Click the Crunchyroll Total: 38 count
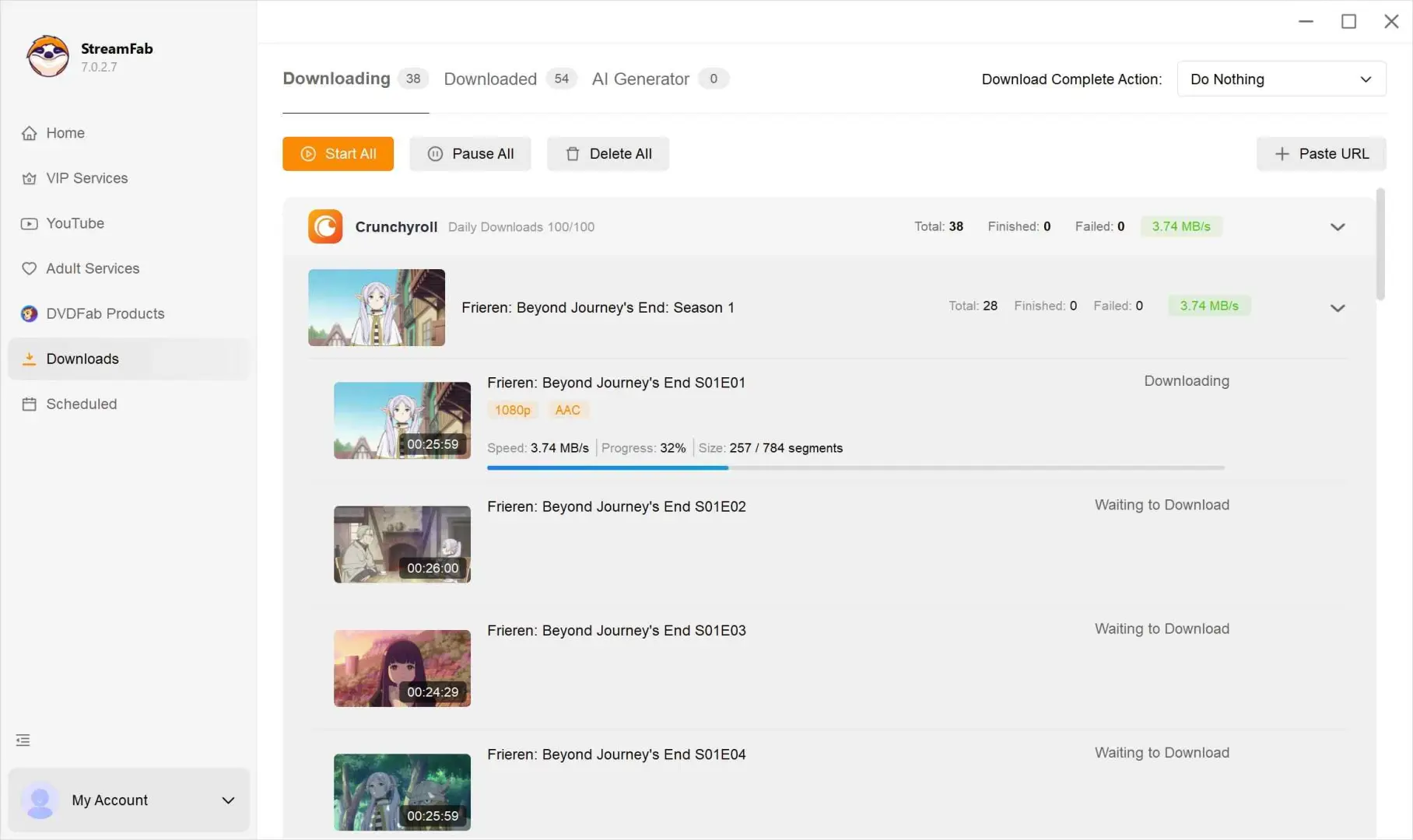Viewport: 1413px width, 840px height. coord(938,226)
